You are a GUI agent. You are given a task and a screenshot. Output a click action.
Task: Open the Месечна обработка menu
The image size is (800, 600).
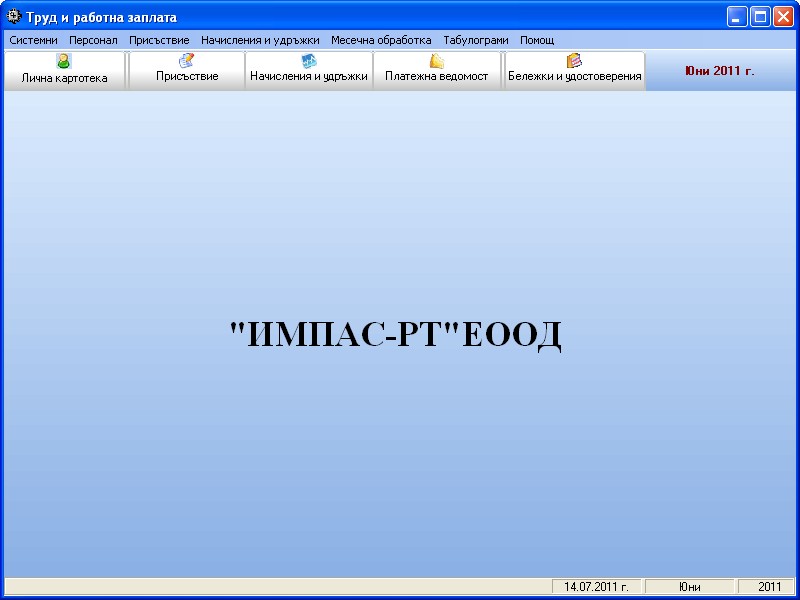[x=381, y=40]
